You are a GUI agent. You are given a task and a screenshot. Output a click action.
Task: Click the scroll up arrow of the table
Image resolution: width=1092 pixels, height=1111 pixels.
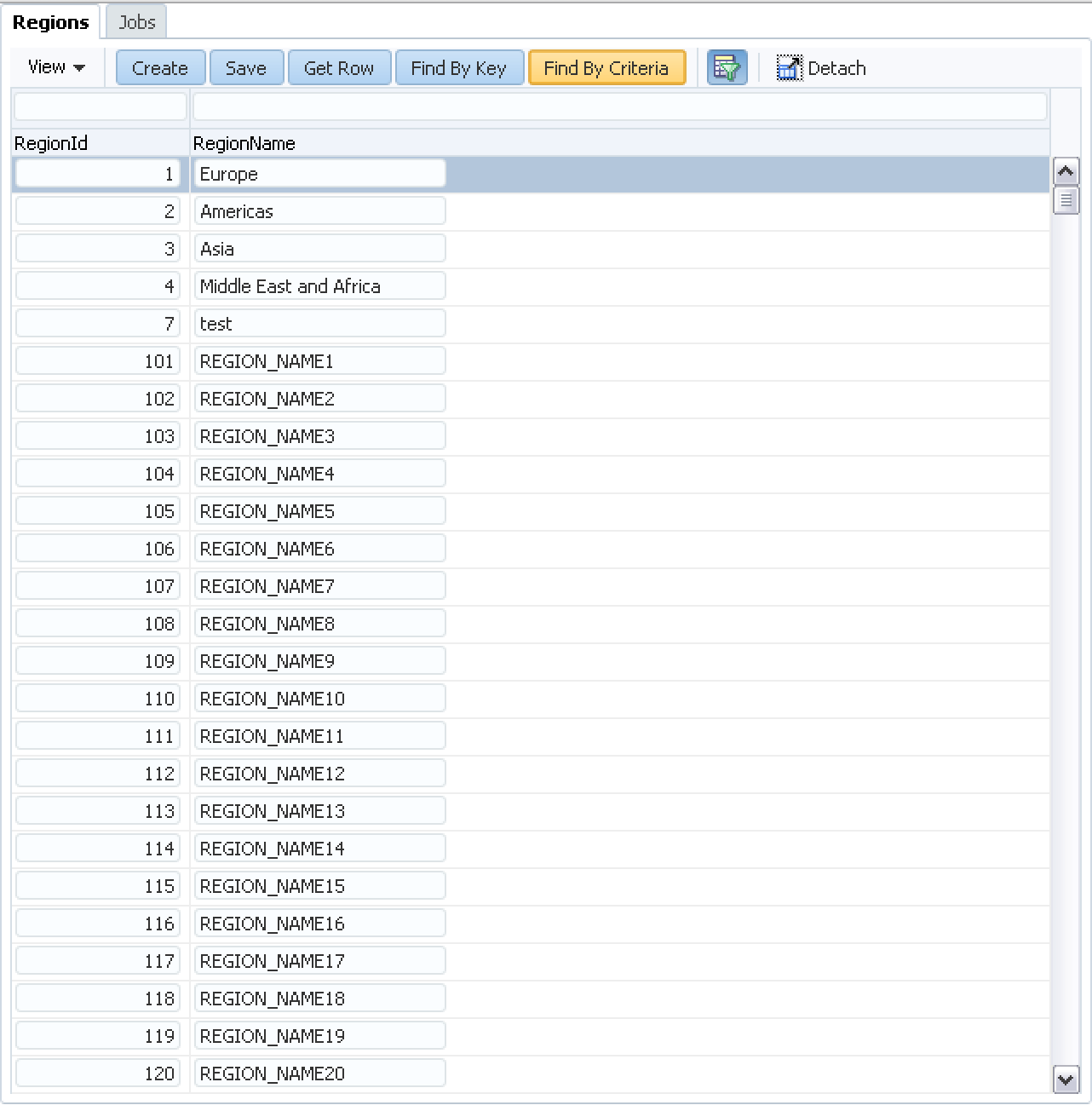(x=1066, y=171)
